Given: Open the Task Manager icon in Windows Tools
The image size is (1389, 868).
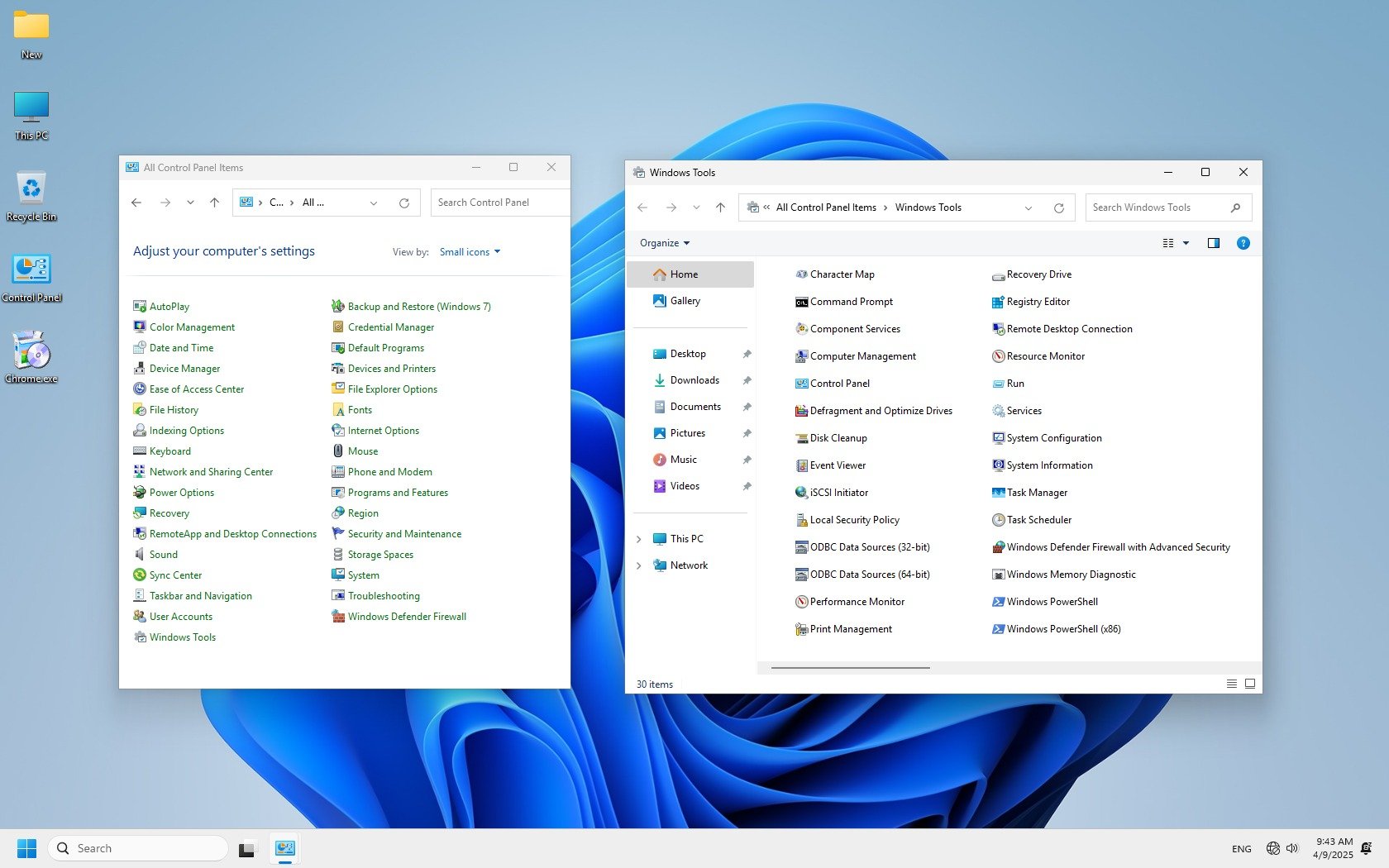Looking at the screenshot, I should click(998, 493).
